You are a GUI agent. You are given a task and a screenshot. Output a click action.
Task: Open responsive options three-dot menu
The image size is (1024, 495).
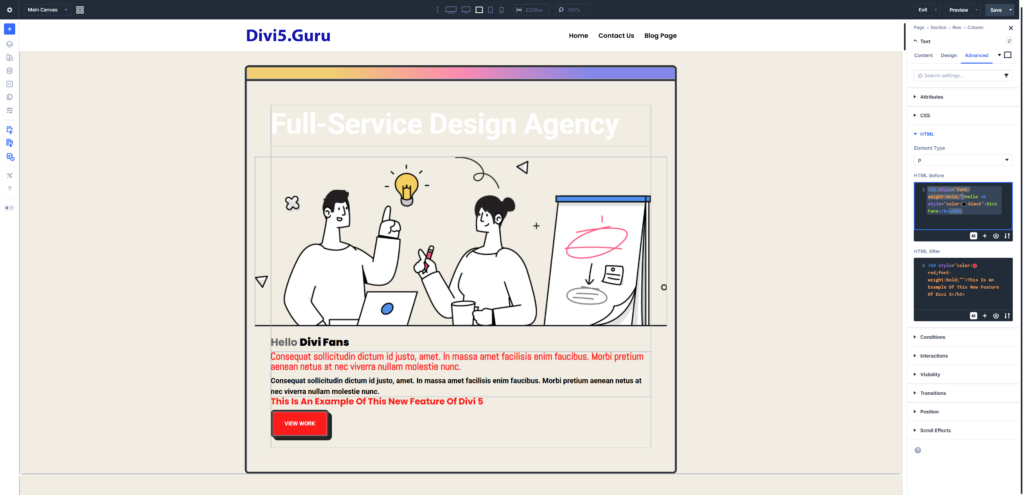pos(438,10)
